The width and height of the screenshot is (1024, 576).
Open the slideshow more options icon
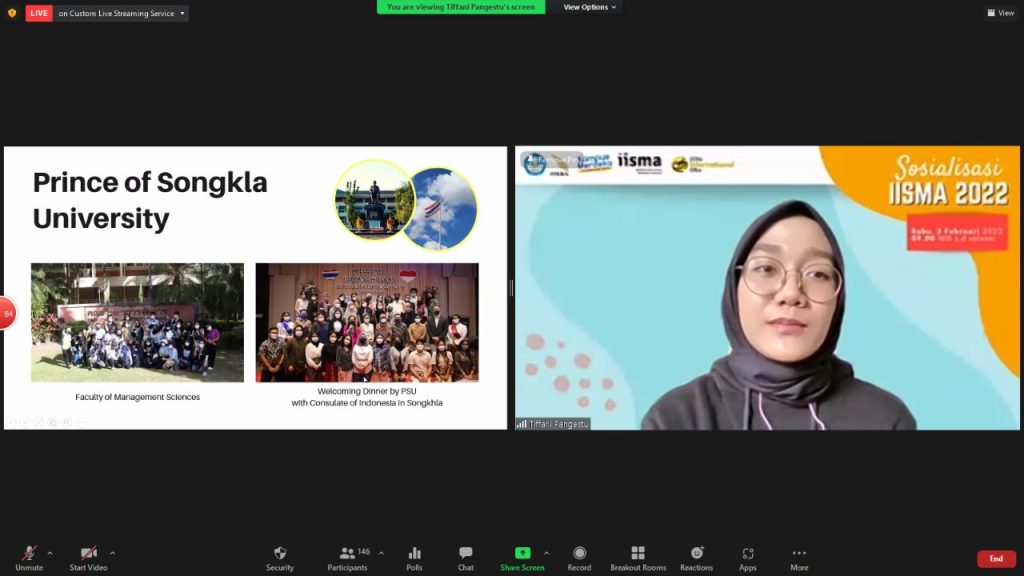pyautogui.click(x=81, y=422)
